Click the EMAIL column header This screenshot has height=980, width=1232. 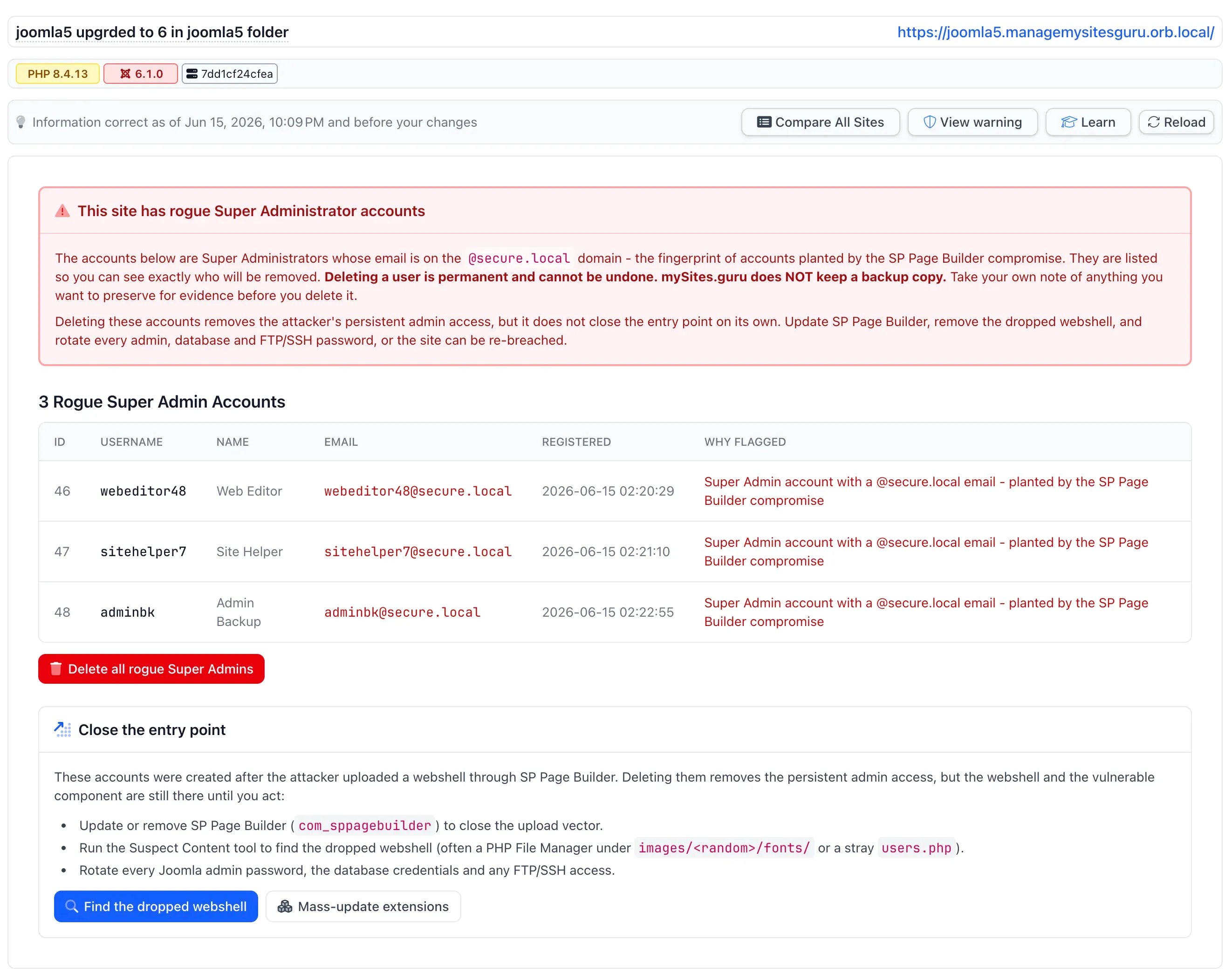pyautogui.click(x=341, y=442)
